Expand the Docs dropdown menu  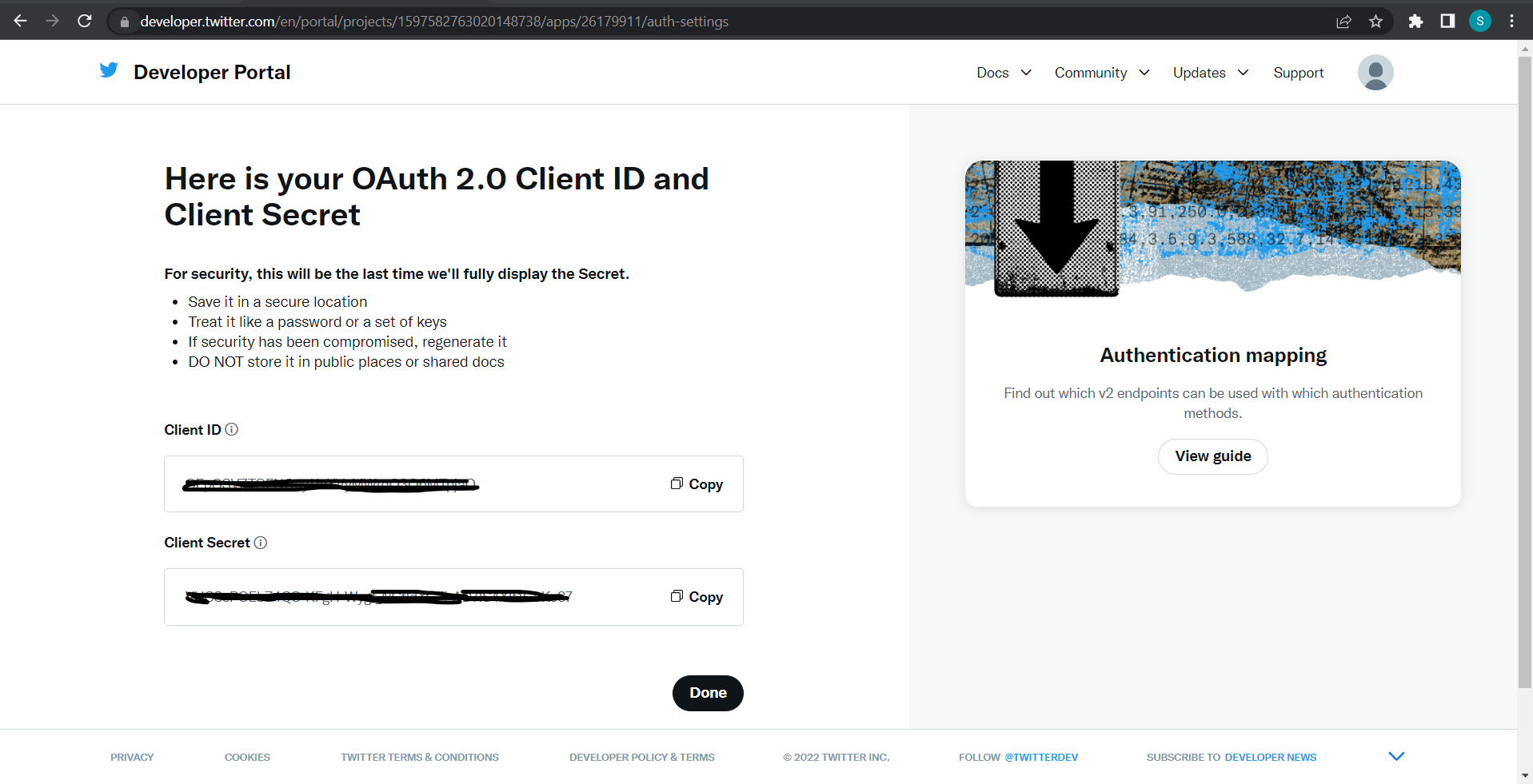tap(1004, 73)
